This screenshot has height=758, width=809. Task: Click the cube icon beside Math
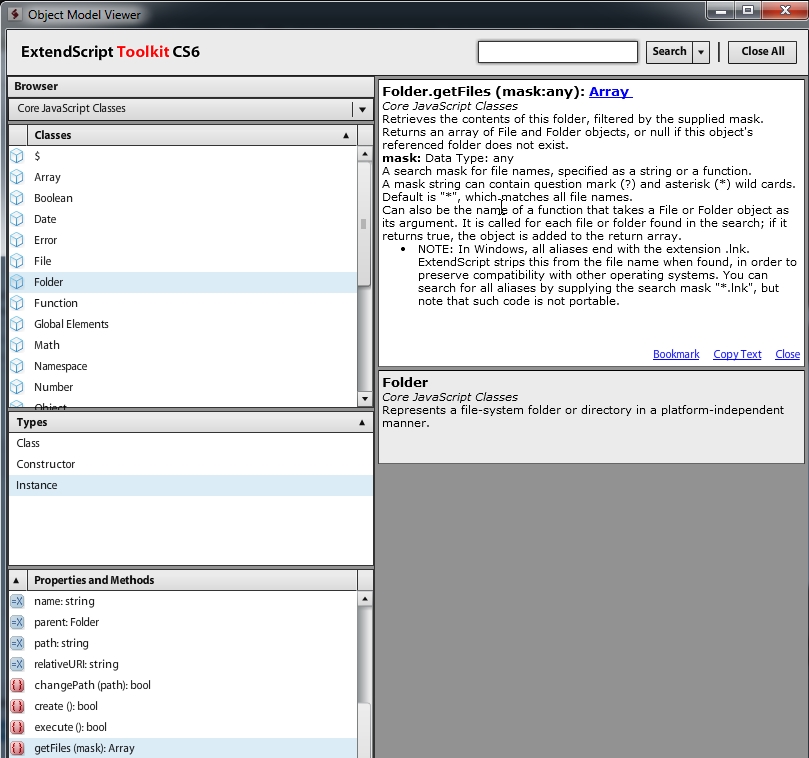pos(17,345)
